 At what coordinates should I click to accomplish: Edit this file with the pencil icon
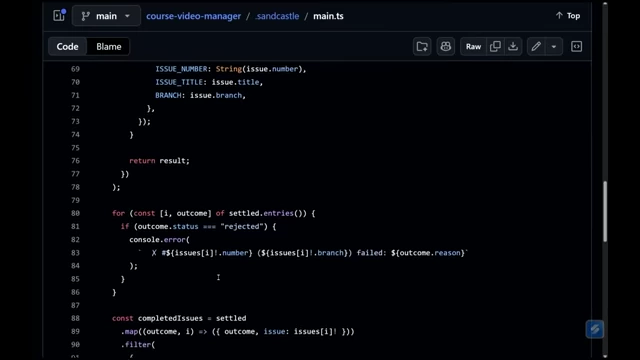click(536, 47)
